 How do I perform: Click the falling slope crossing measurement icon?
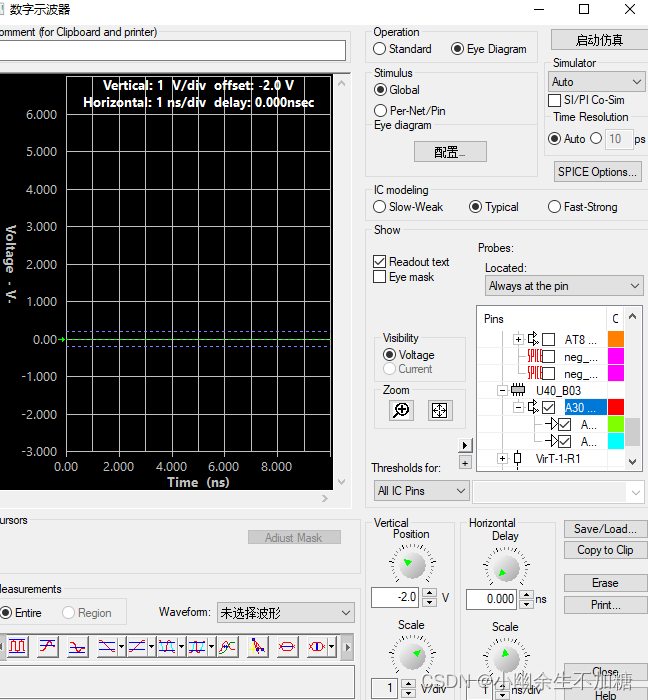[107, 646]
